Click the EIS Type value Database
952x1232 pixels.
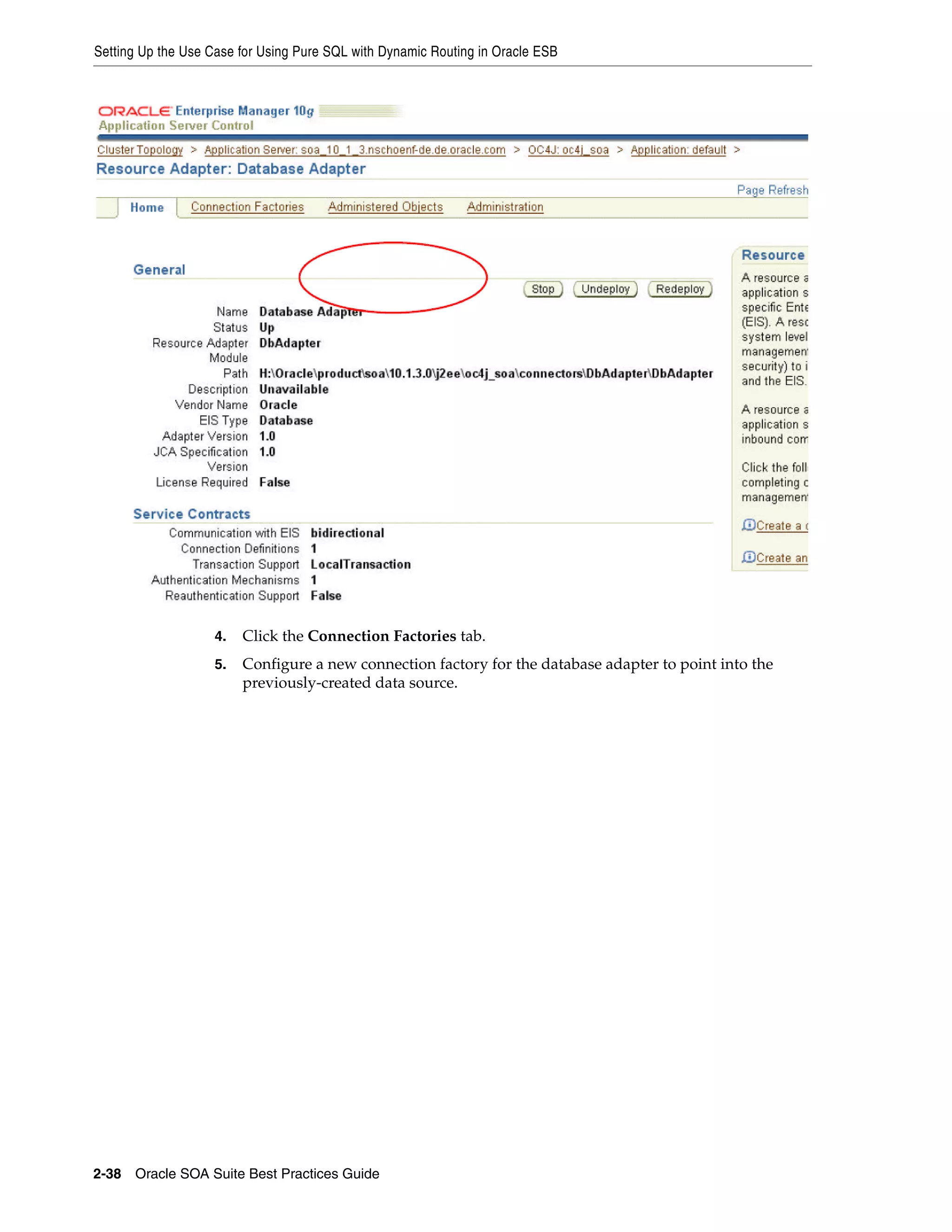pos(286,421)
